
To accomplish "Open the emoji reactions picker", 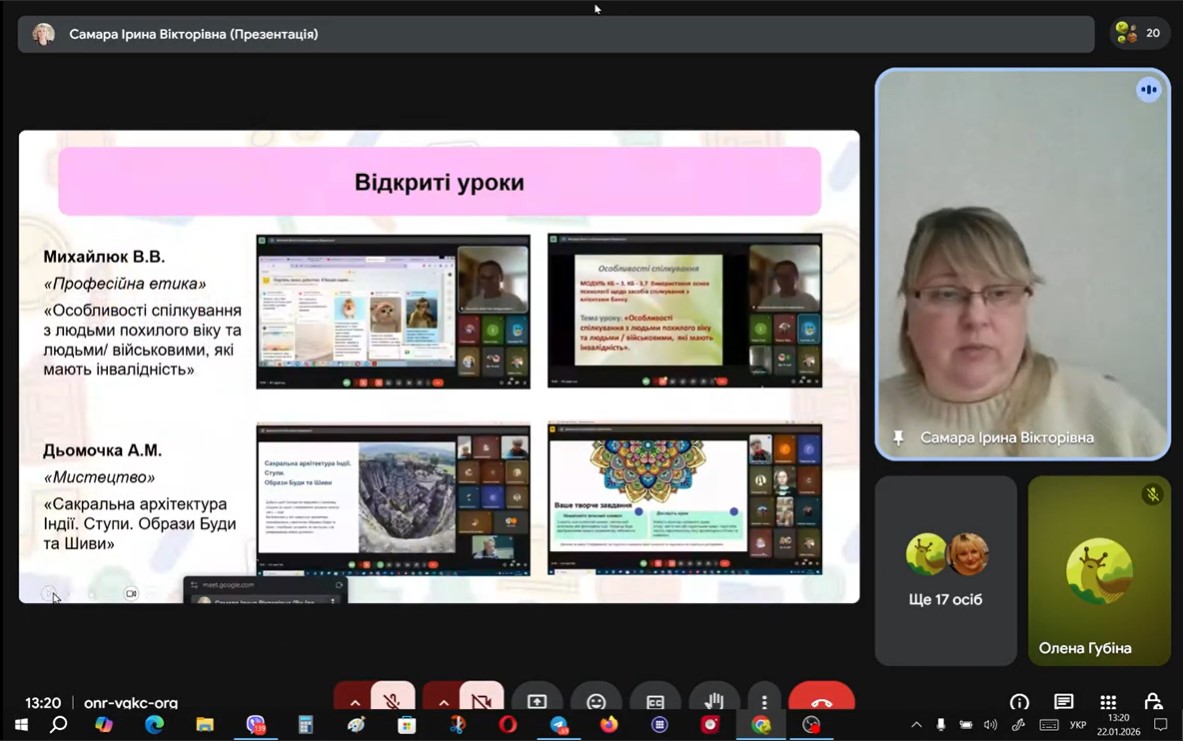I will click(596, 700).
